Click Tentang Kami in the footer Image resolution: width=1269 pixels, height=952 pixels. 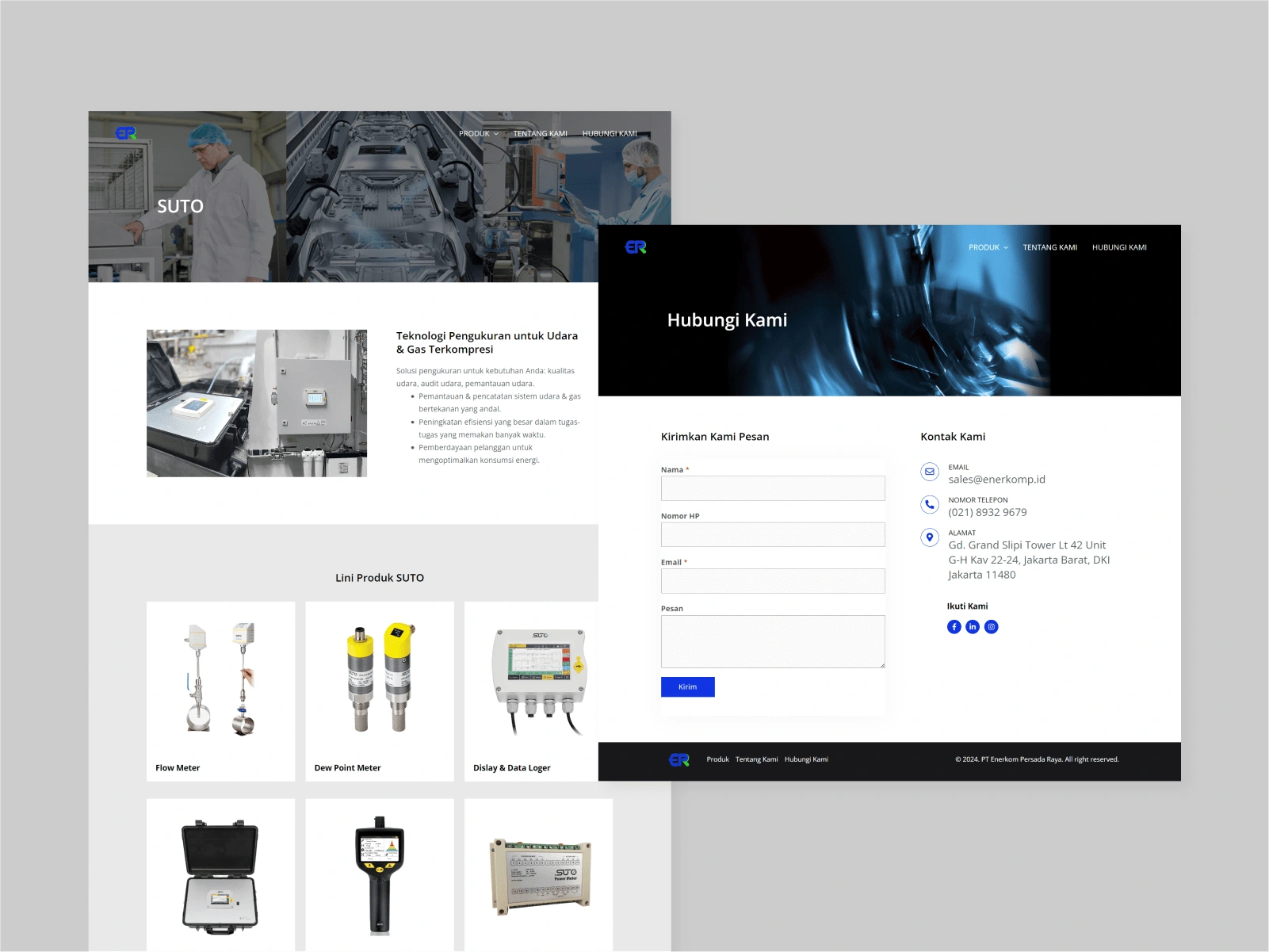point(758,759)
